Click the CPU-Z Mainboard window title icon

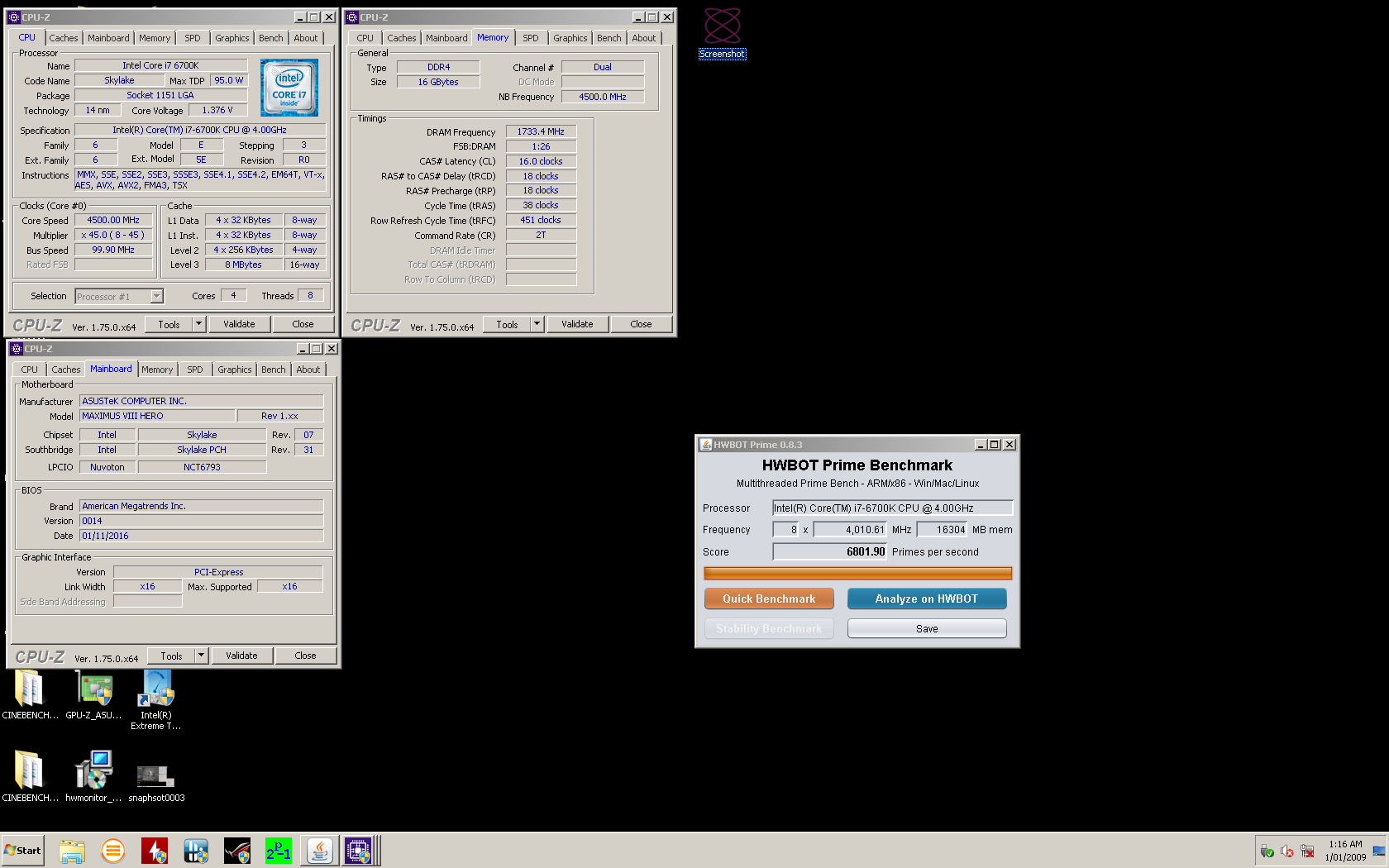(16, 349)
